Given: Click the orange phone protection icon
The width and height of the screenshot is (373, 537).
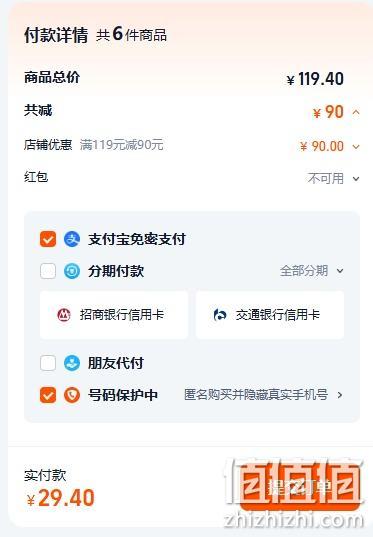Looking at the screenshot, I should pos(72,395).
